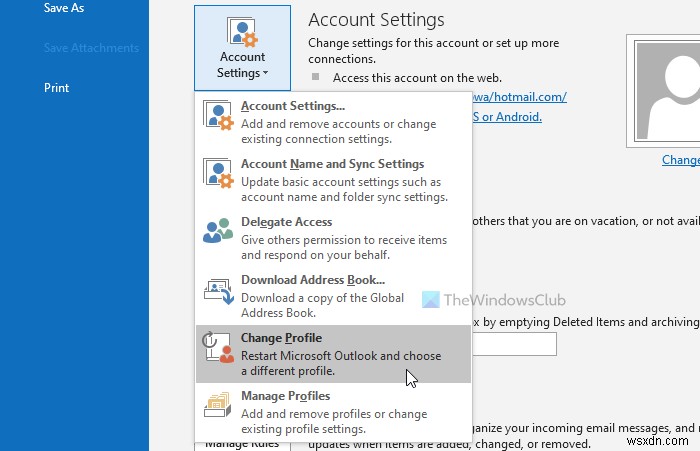Click the 'Account Settings' heading text
Screen dimensions: 700x451
click(x=376, y=20)
